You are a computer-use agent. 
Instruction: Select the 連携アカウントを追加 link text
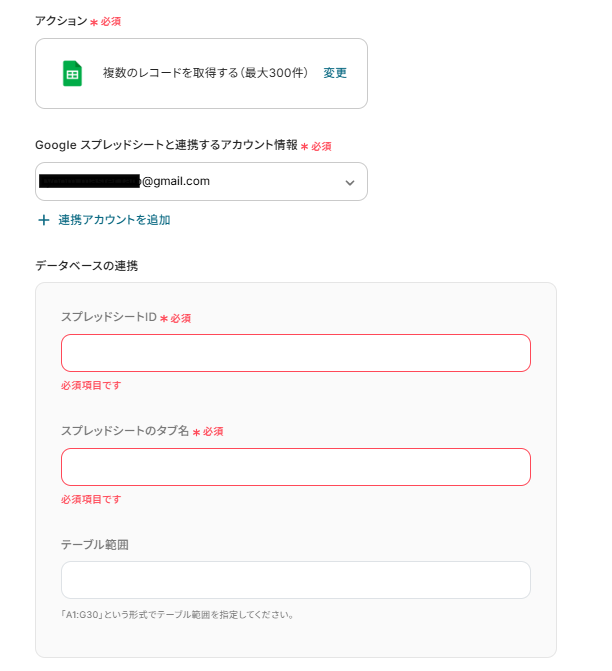(x=114, y=220)
